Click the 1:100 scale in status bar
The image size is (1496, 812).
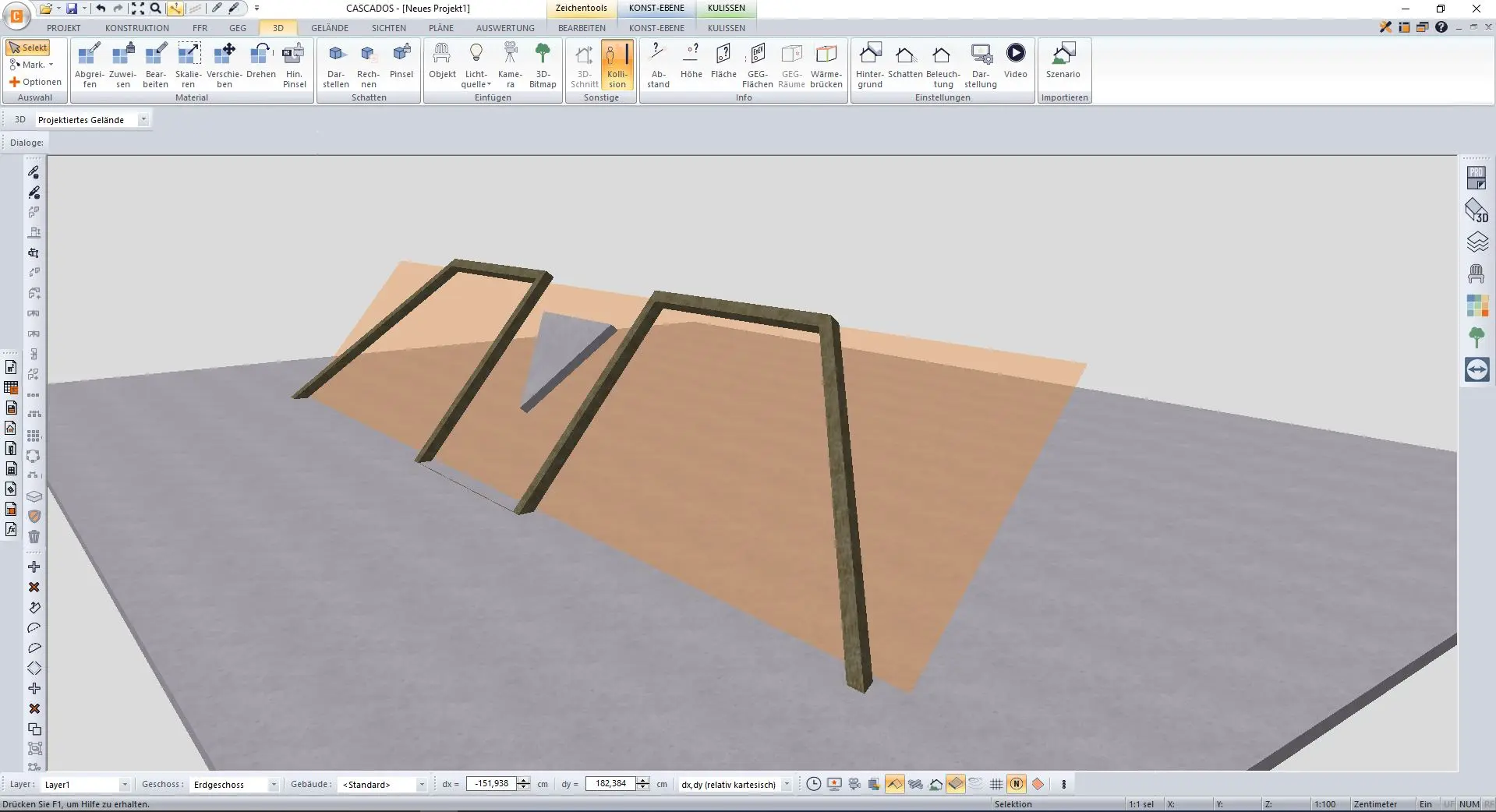pos(1324,804)
